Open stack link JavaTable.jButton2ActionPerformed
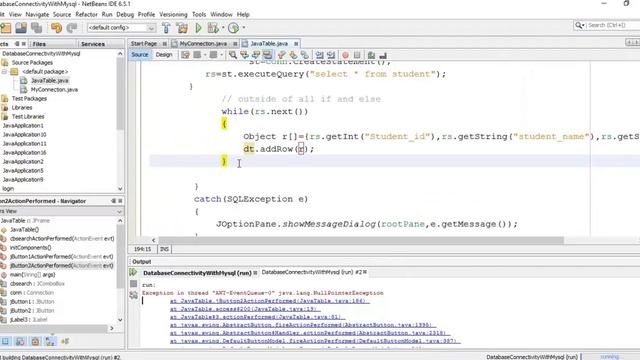This screenshot has width=640, height=360. pyautogui.click(x=269, y=301)
